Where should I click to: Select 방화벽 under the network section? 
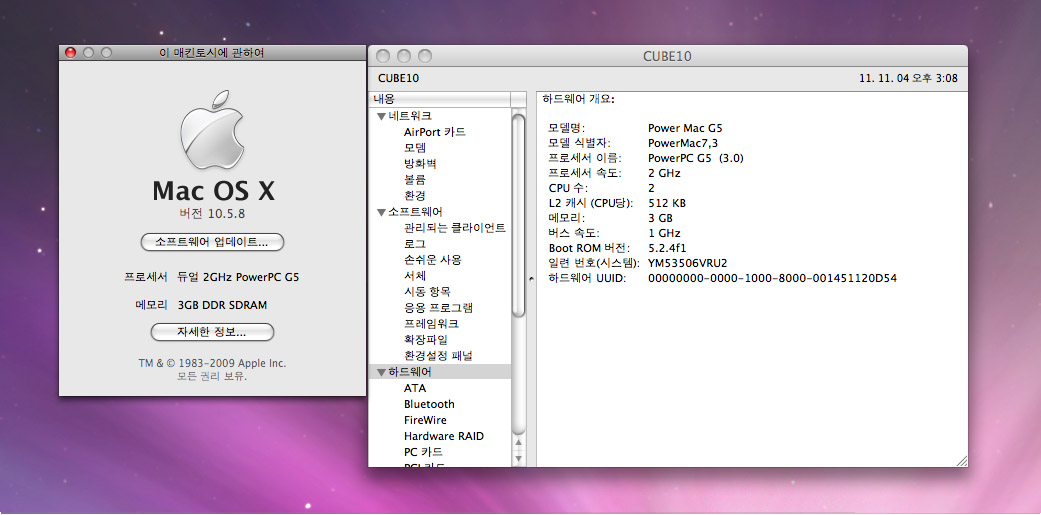click(x=420, y=164)
